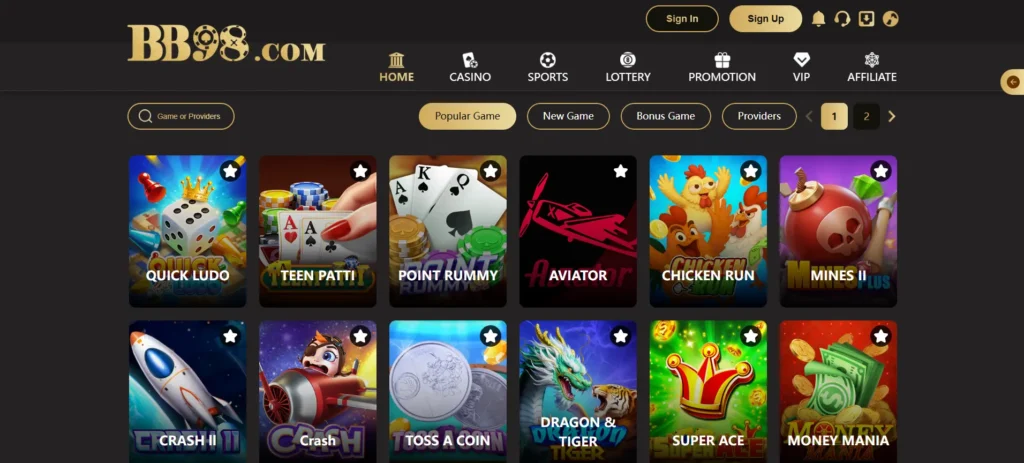Focus the Game or Providers search field
The height and width of the screenshot is (463, 1024).
tap(181, 116)
